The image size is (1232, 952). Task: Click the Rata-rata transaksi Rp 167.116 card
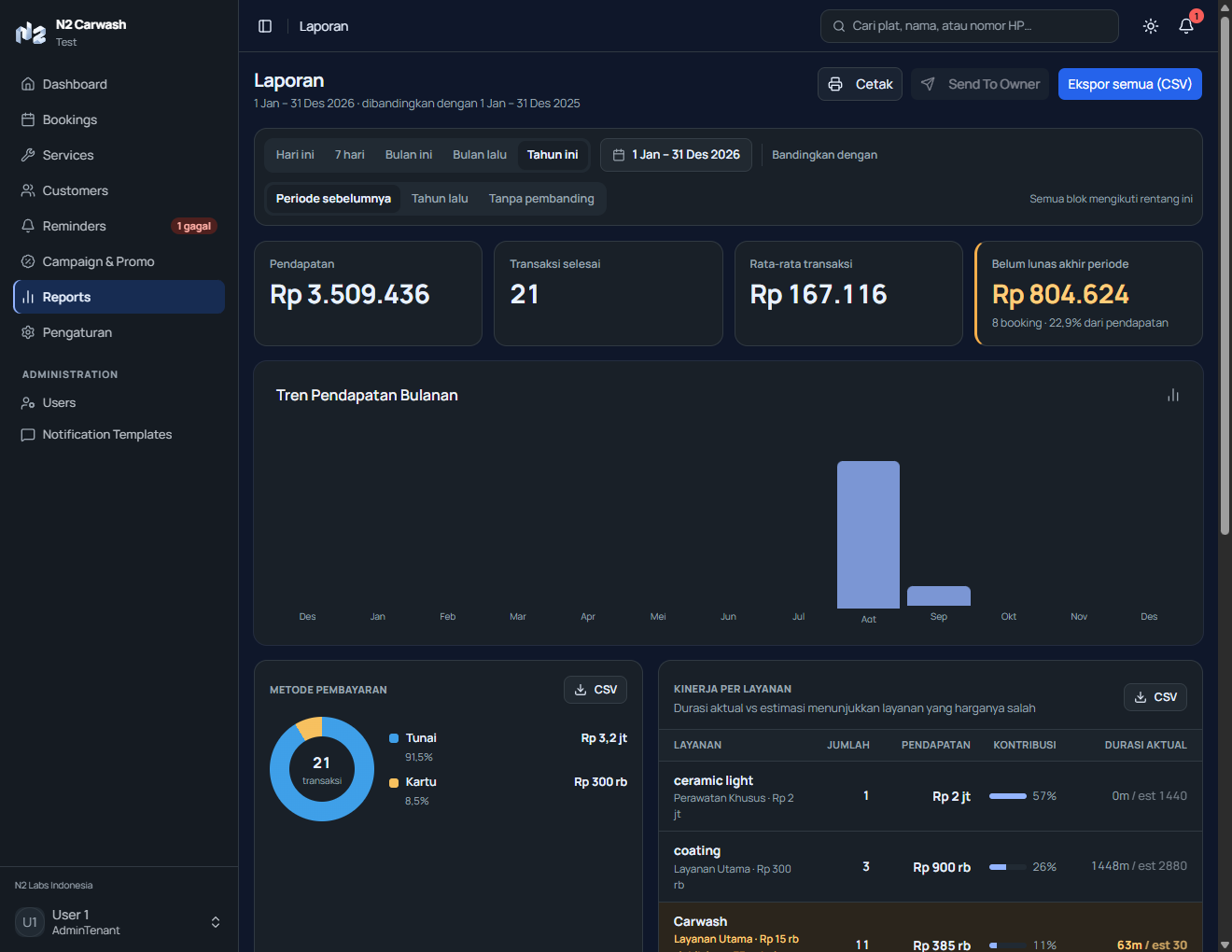click(848, 294)
